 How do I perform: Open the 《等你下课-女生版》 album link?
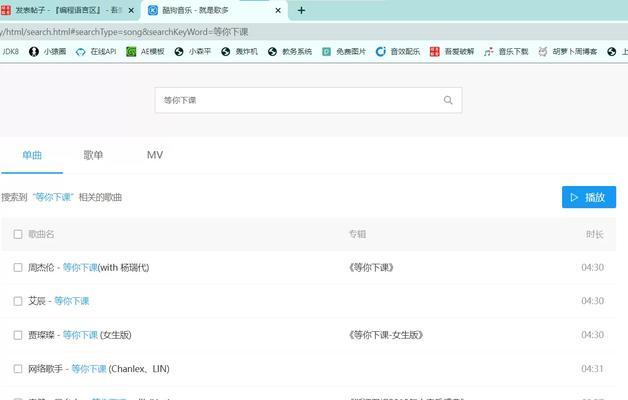[386, 335]
